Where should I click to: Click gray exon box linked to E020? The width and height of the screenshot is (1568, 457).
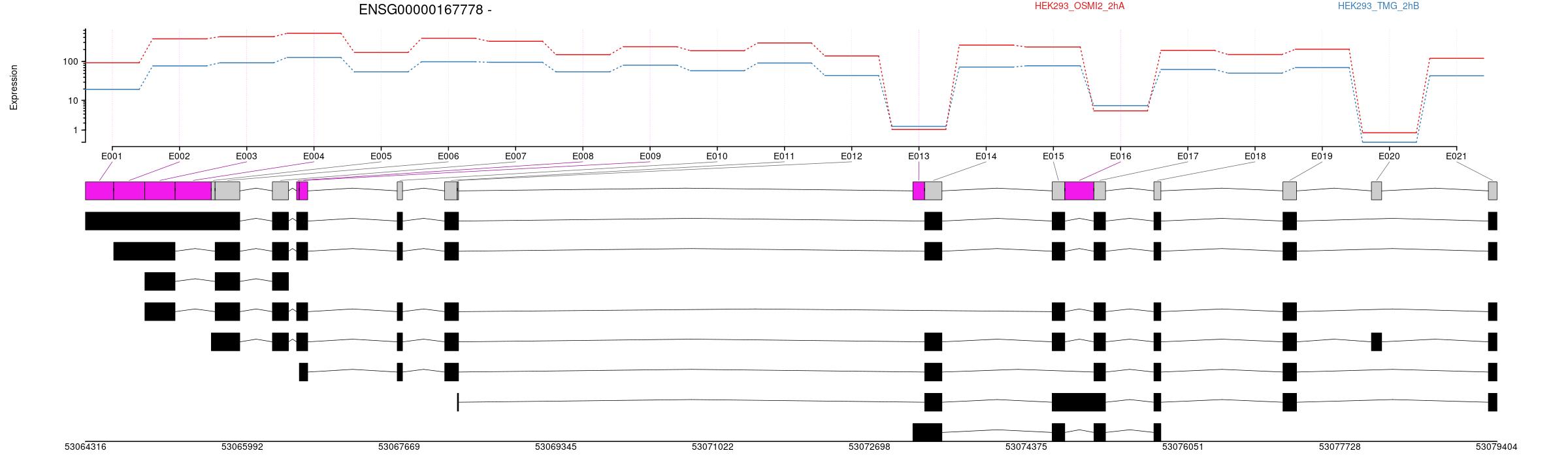pos(1377,191)
